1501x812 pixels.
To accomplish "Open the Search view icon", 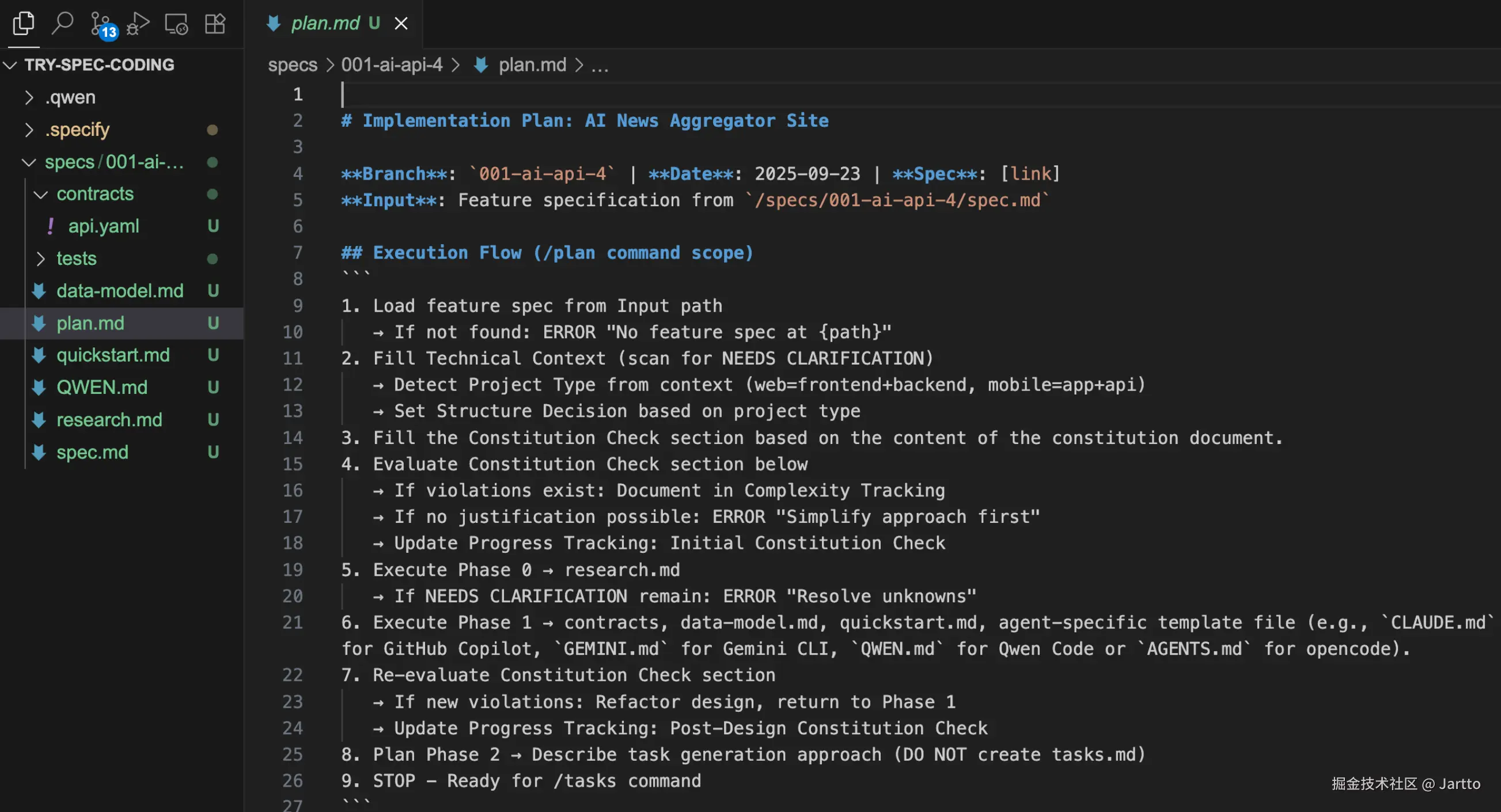I will 62,23.
